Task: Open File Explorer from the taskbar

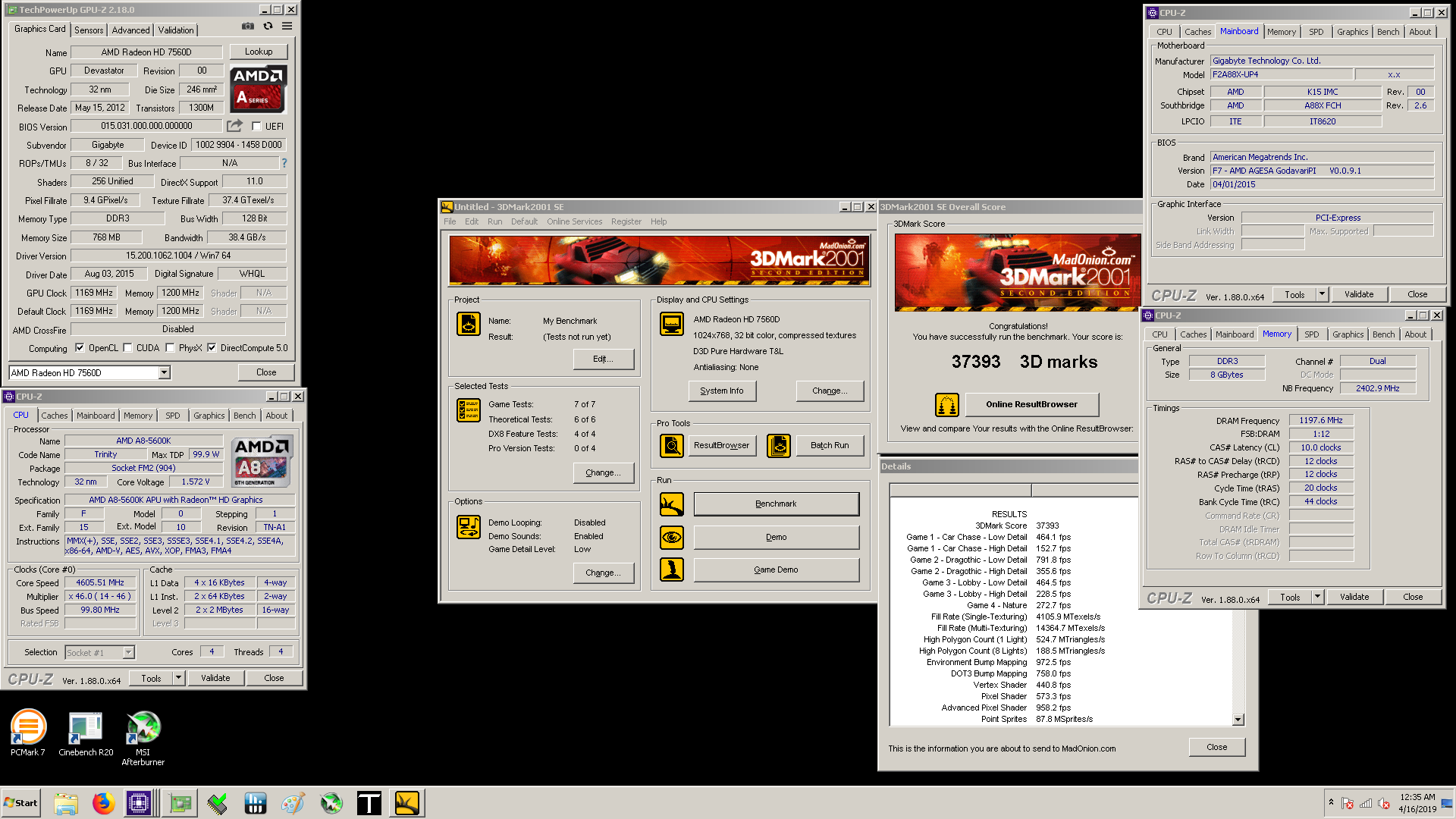Action: coord(66,803)
